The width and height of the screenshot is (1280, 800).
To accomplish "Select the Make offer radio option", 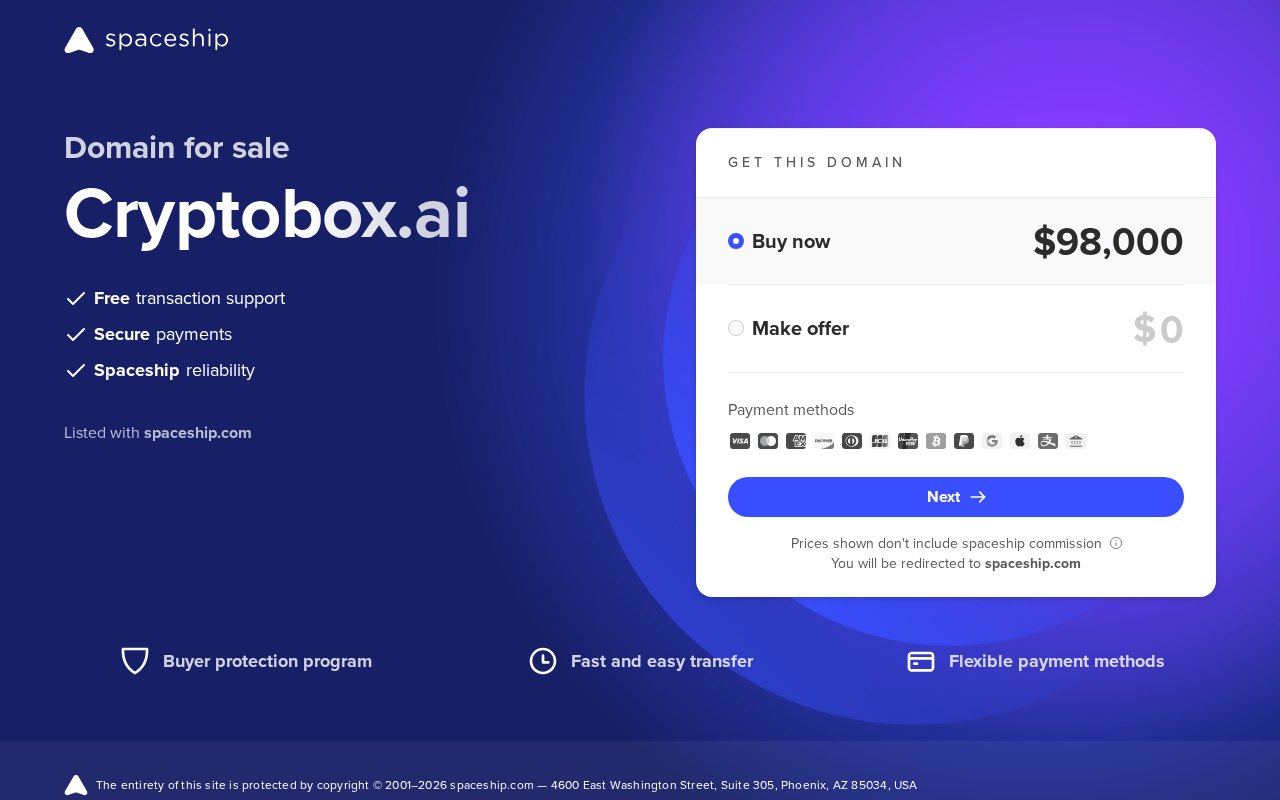I will (736, 328).
